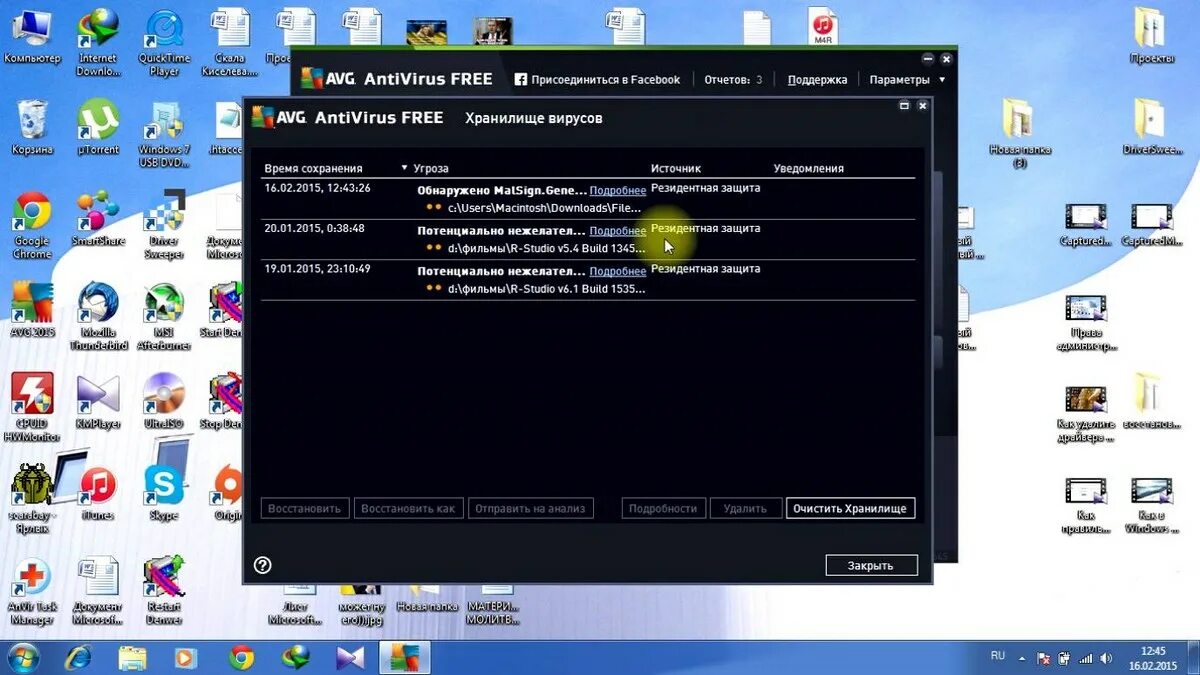
Task: Open Подробнее link for MalSign.Gene threat
Action: click(617, 190)
